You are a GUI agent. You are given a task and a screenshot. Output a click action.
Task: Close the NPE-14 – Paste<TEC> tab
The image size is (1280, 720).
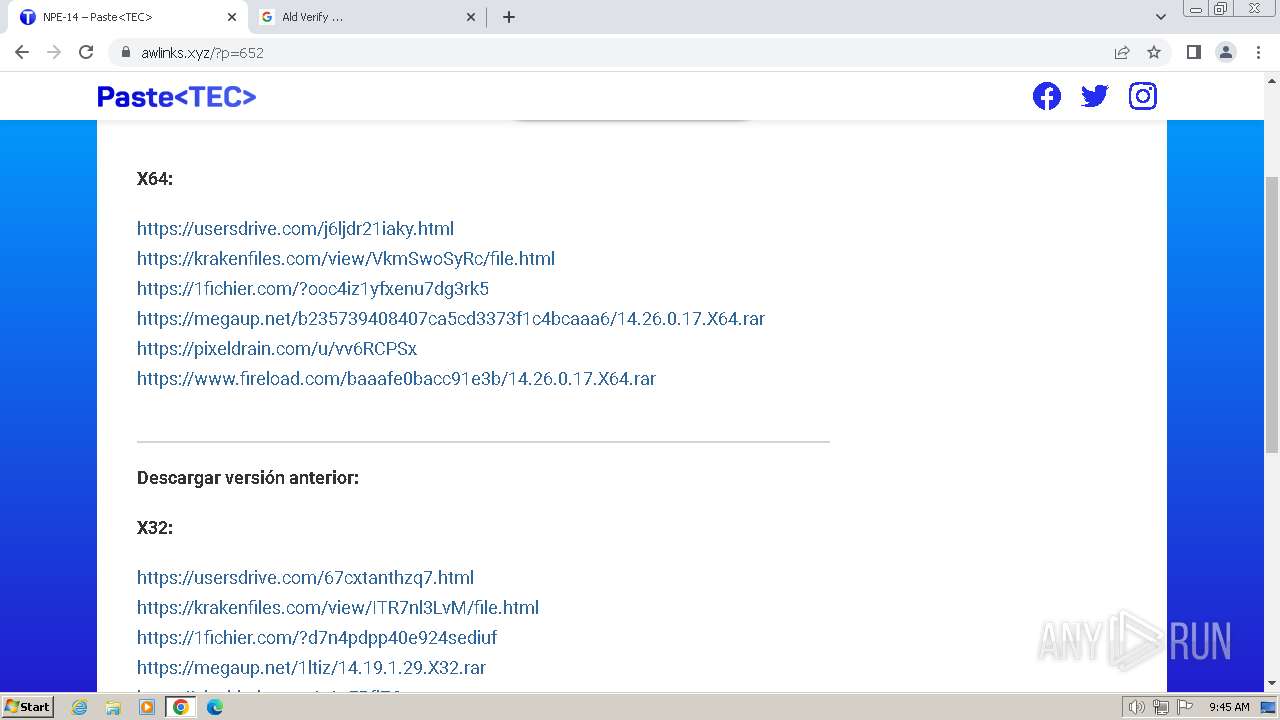click(232, 17)
